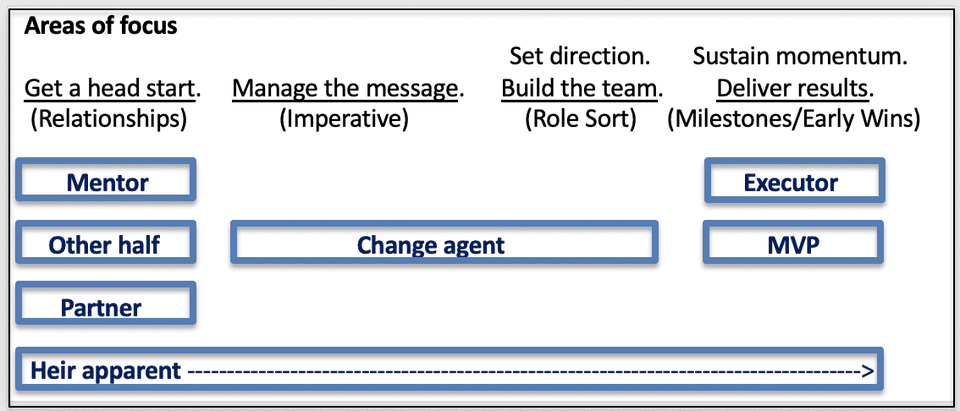Image resolution: width=960 pixels, height=411 pixels.
Task: Select the (Relationships) subtitle
Action: 109,120
